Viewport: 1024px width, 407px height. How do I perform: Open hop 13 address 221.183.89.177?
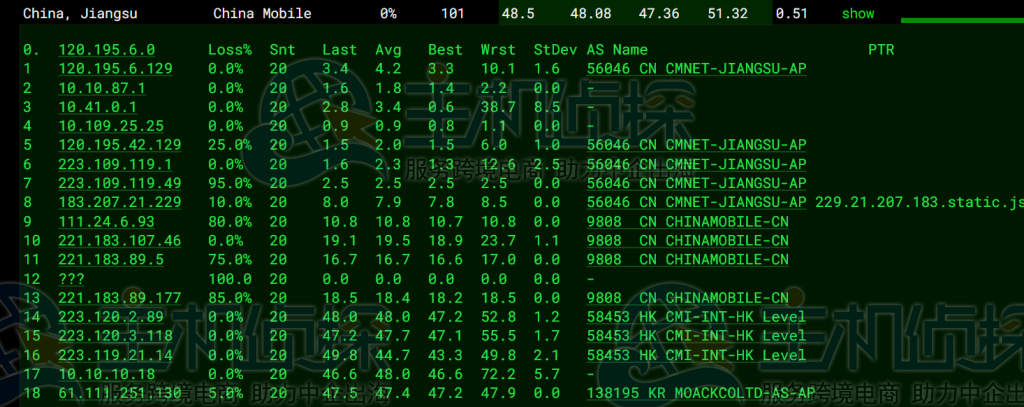[x=119, y=298]
